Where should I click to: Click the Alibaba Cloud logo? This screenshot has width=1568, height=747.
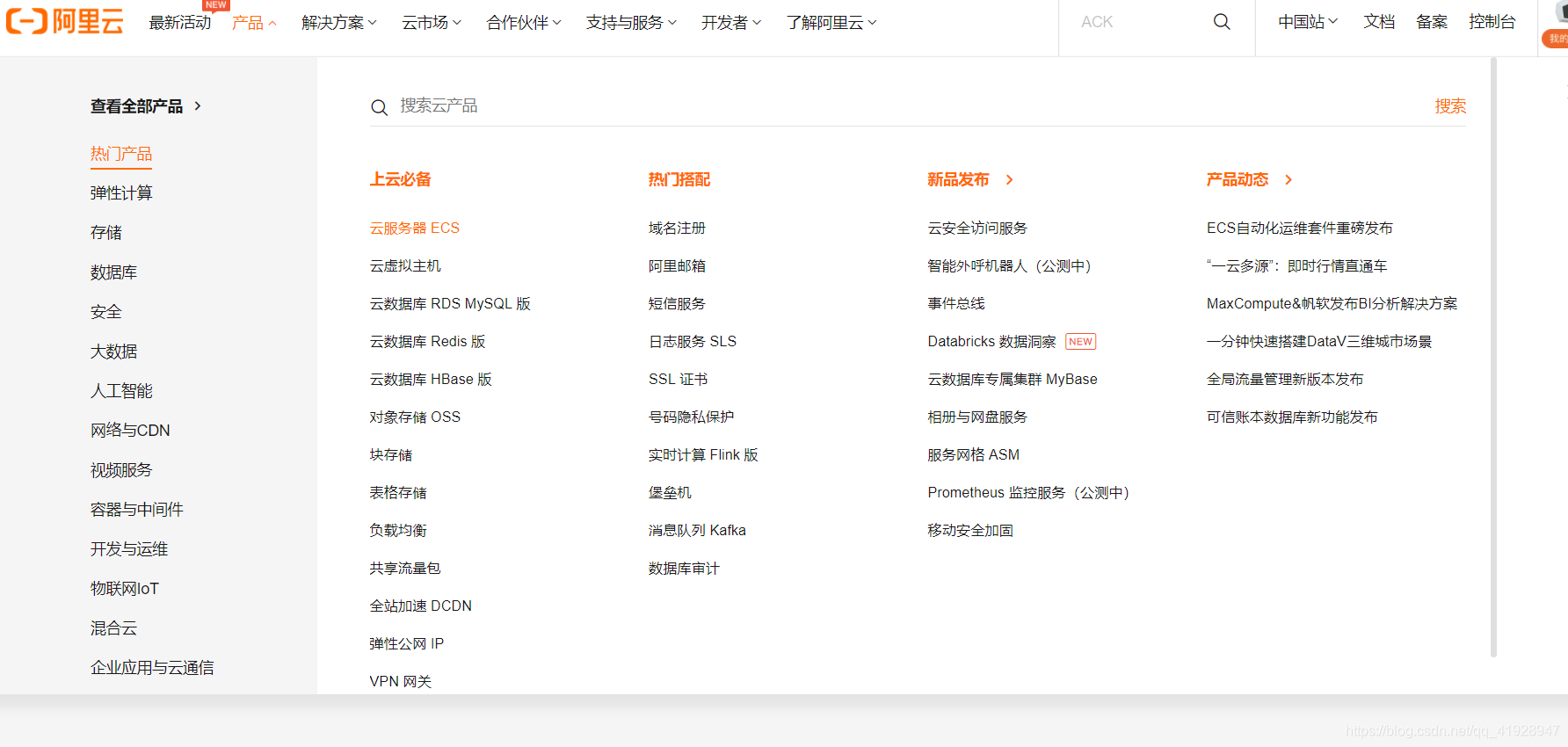click(65, 21)
